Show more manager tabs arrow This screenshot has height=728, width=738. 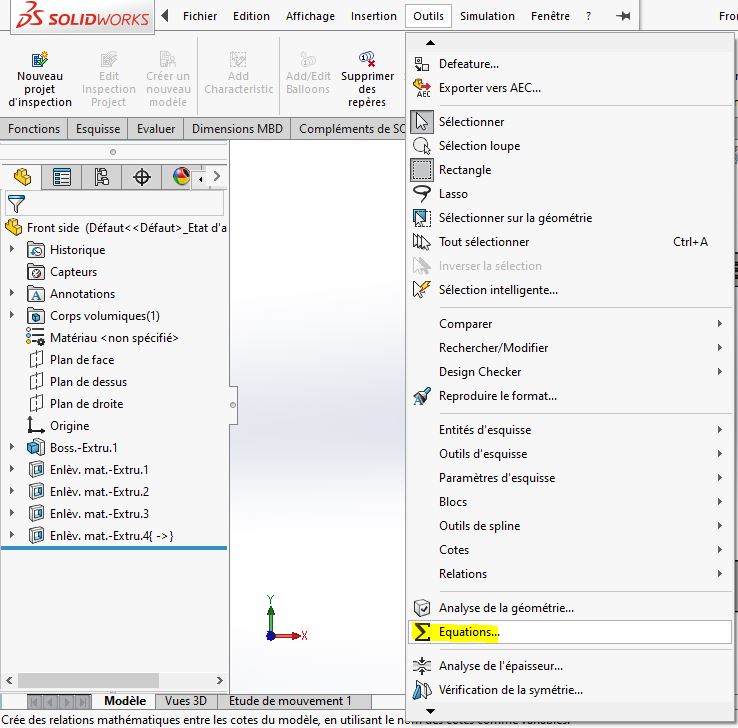tap(217, 176)
